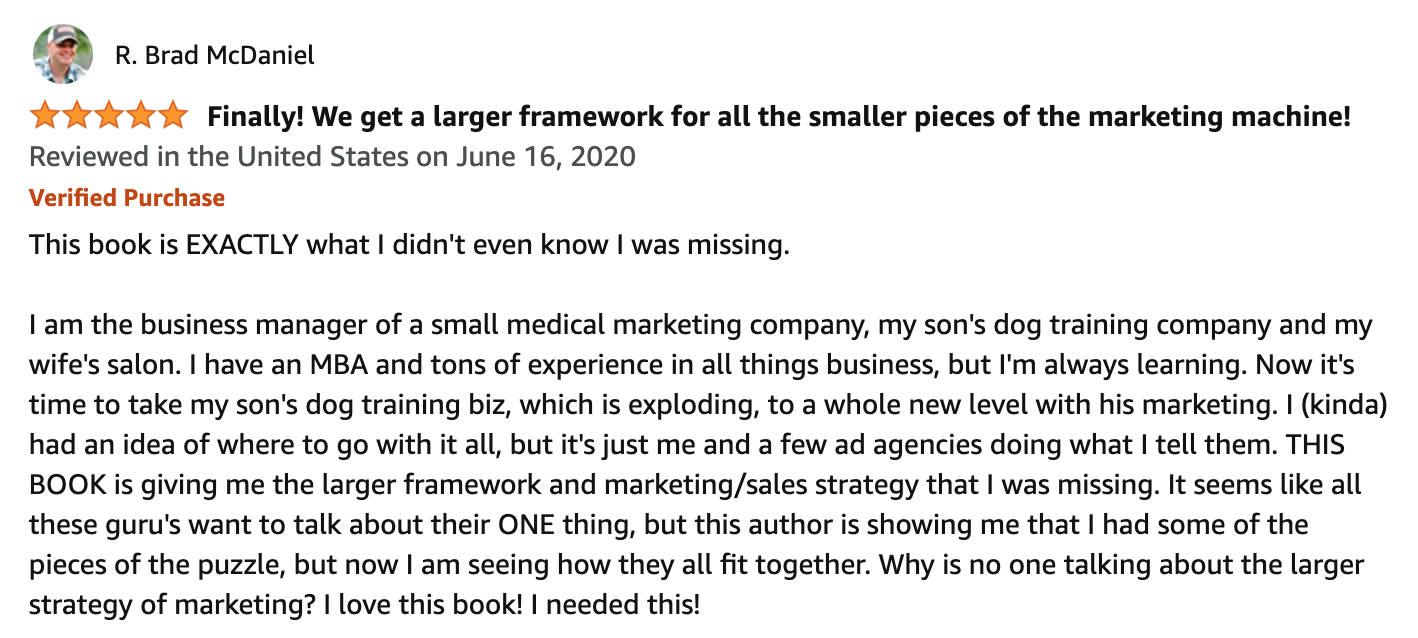
Task: Click the sentence 'This book is EXACTLY what...'
Action: (x=410, y=244)
